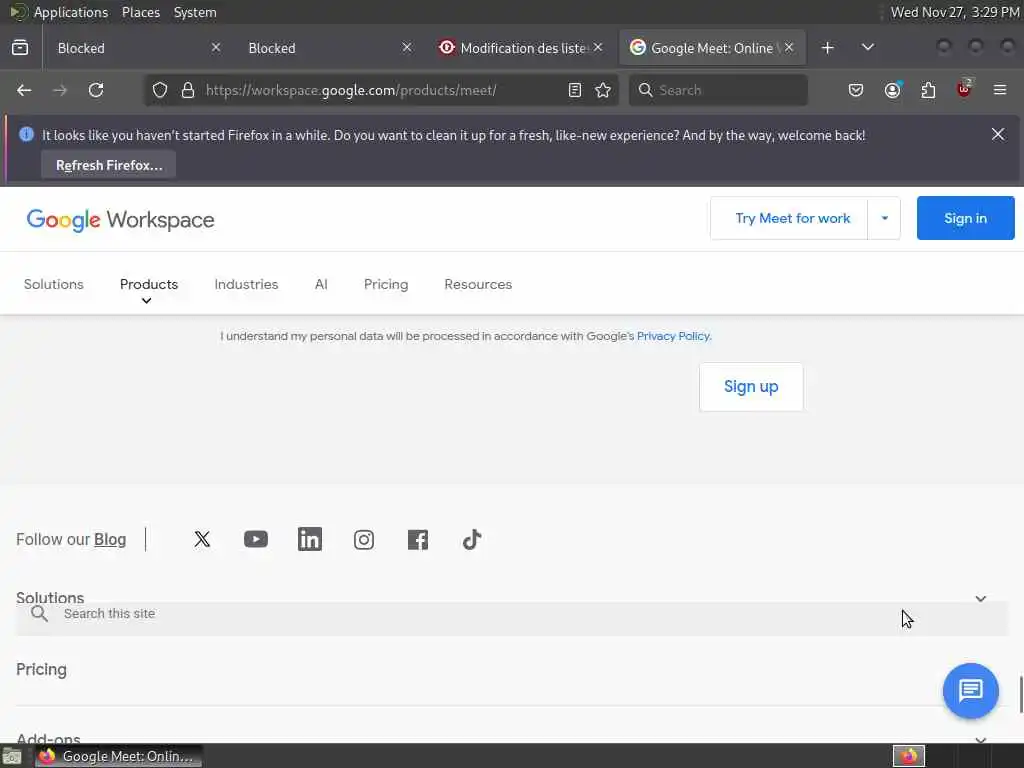Screen dimensions: 1024x768
Task: Click the clock in the top panel
Action: point(955,12)
